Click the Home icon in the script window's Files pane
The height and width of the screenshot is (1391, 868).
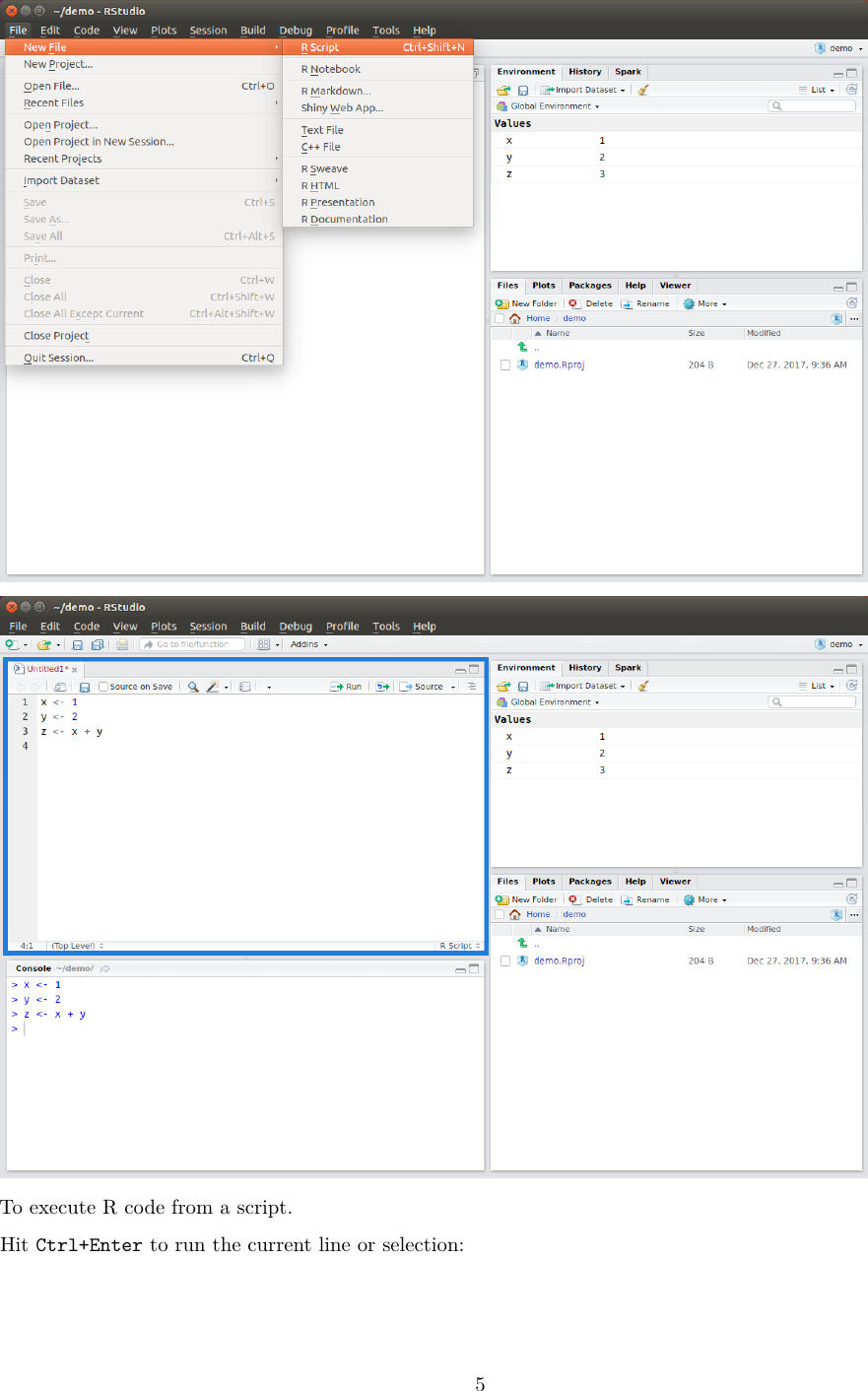point(514,914)
